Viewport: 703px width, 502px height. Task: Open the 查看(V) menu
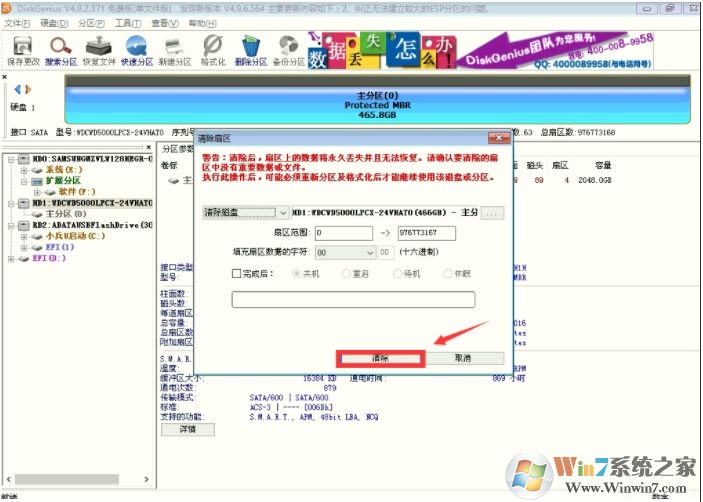pos(165,23)
